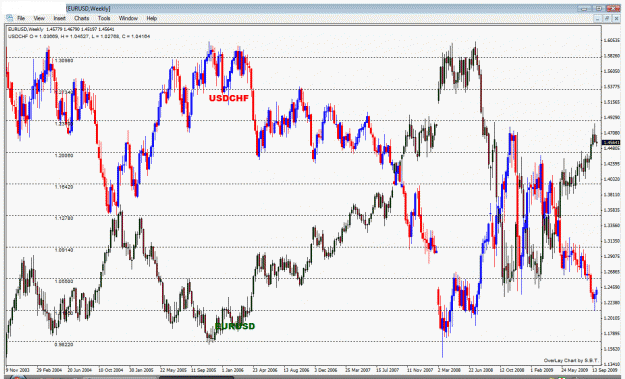Screen dimensions: 625x379
Task: Open the Help menu
Action: pyautogui.click(x=151, y=18)
